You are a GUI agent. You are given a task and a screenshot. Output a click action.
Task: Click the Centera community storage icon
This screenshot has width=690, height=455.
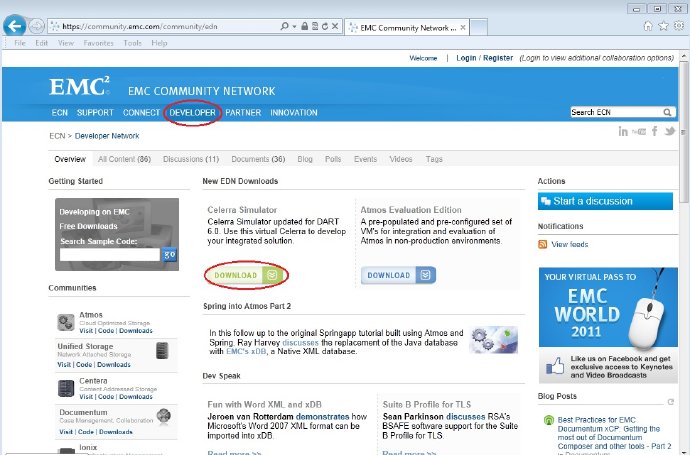tap(66, 388)
